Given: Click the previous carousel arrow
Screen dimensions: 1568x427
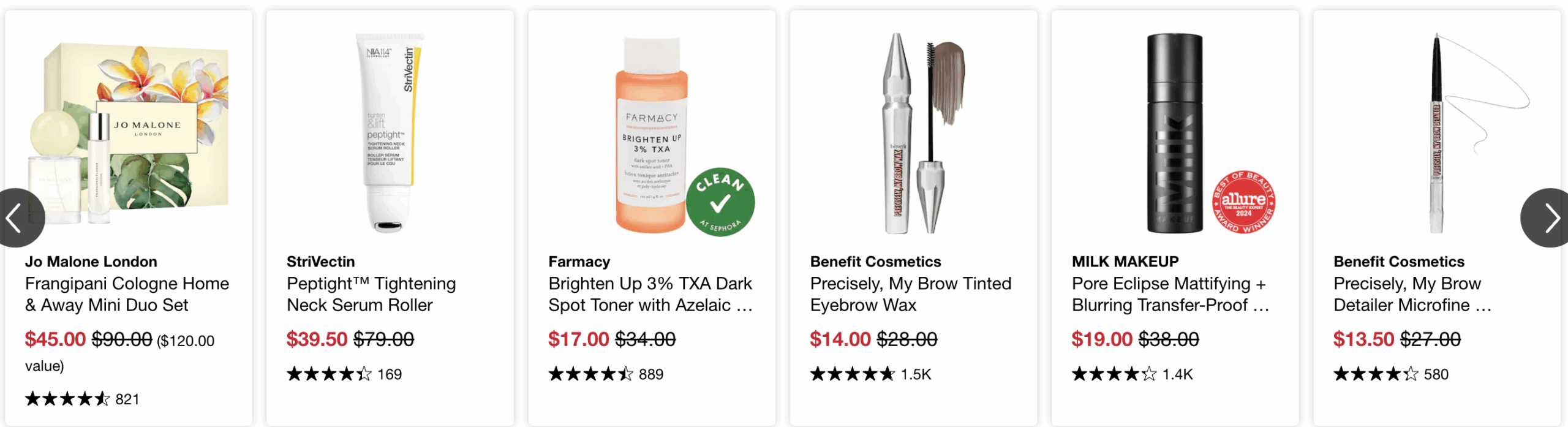Looking at the screenshot, I should click(x=17, y=217).
